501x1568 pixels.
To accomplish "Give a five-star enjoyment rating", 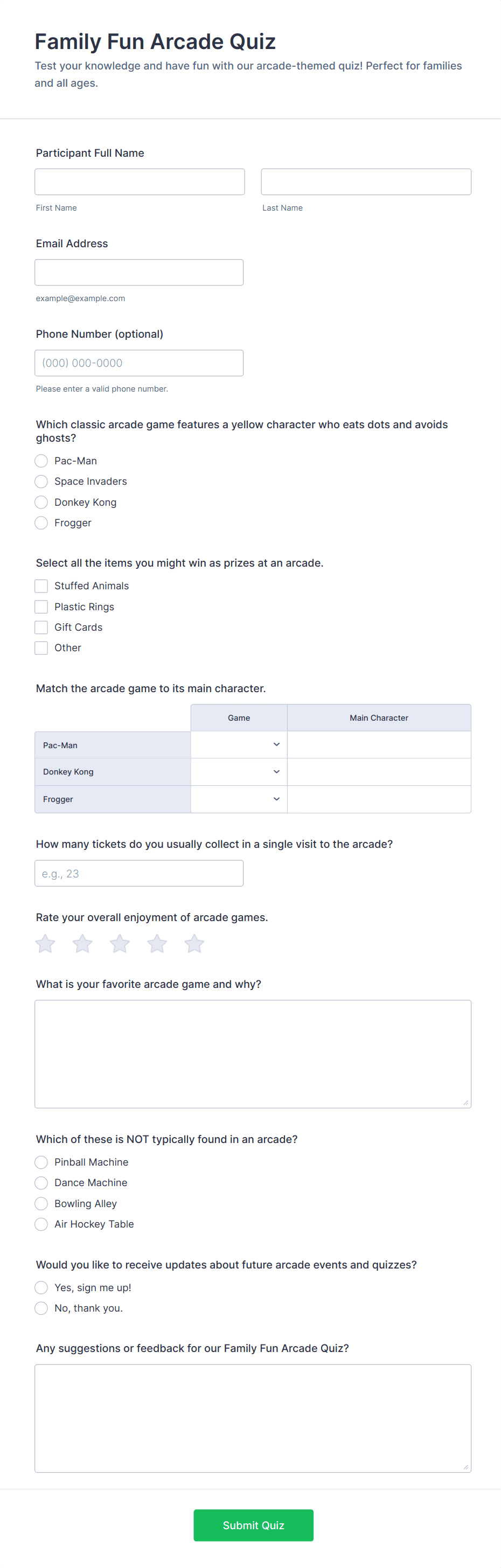I will tap(194, 944).
